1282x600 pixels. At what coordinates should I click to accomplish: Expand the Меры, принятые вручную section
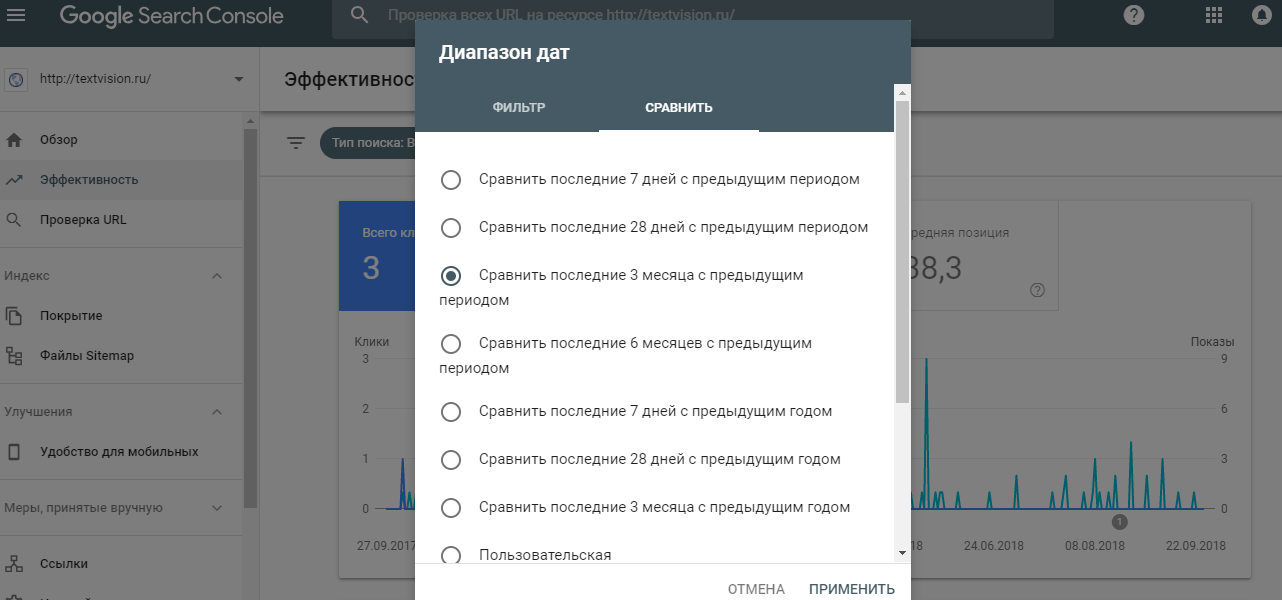tap(218, 507)
